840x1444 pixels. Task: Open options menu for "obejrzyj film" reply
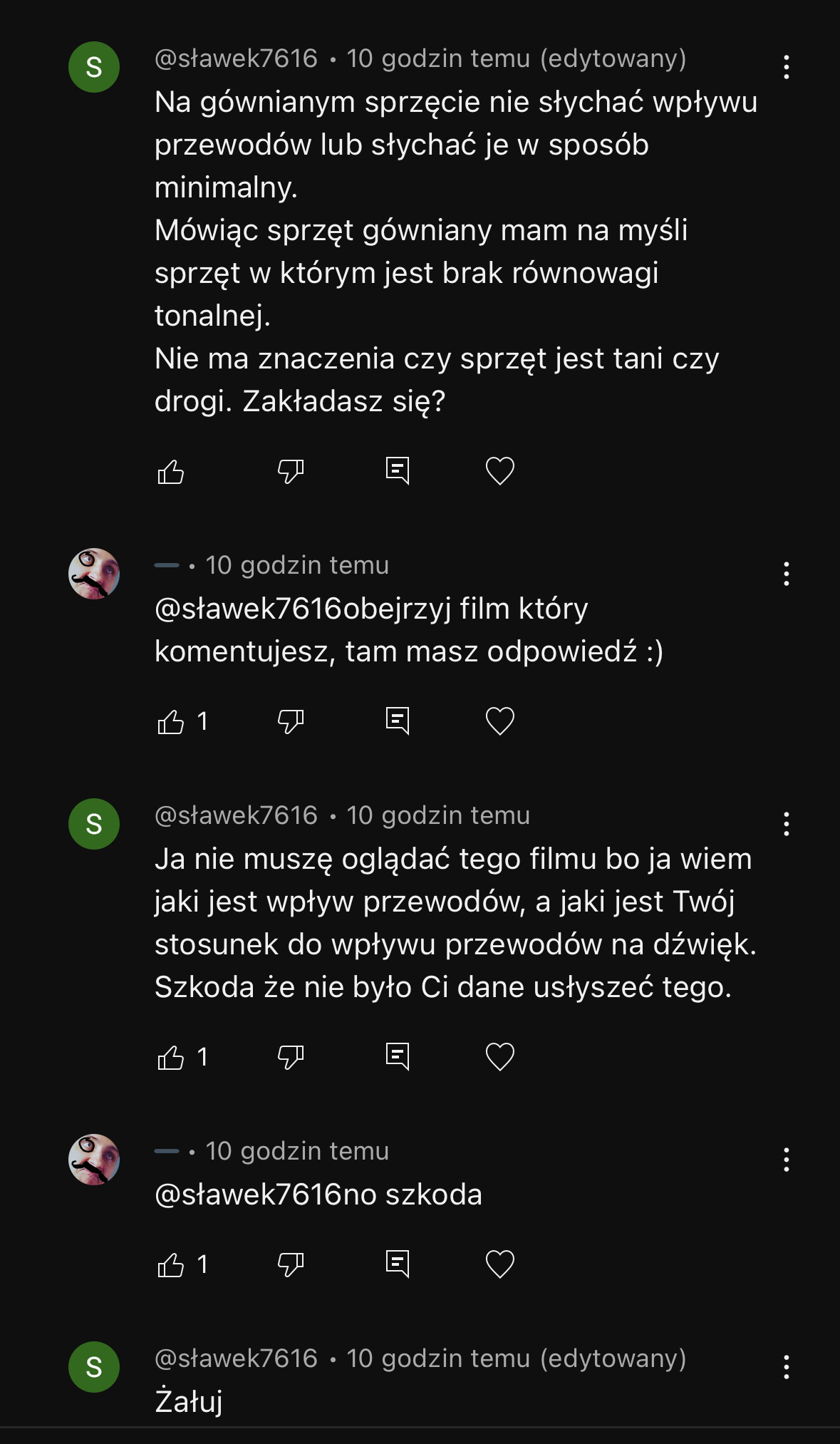[x=786, y=574]
